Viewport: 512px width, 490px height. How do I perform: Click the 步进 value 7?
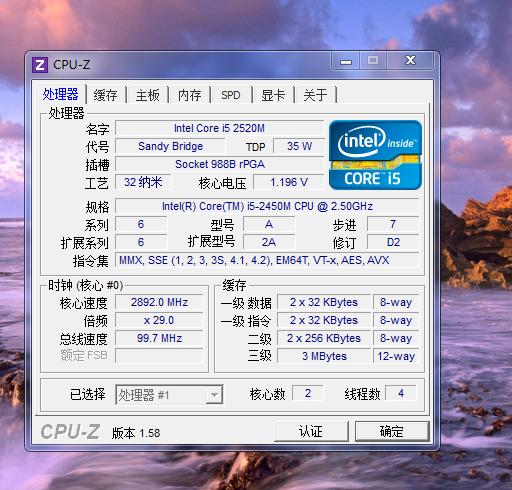[393, 224]
